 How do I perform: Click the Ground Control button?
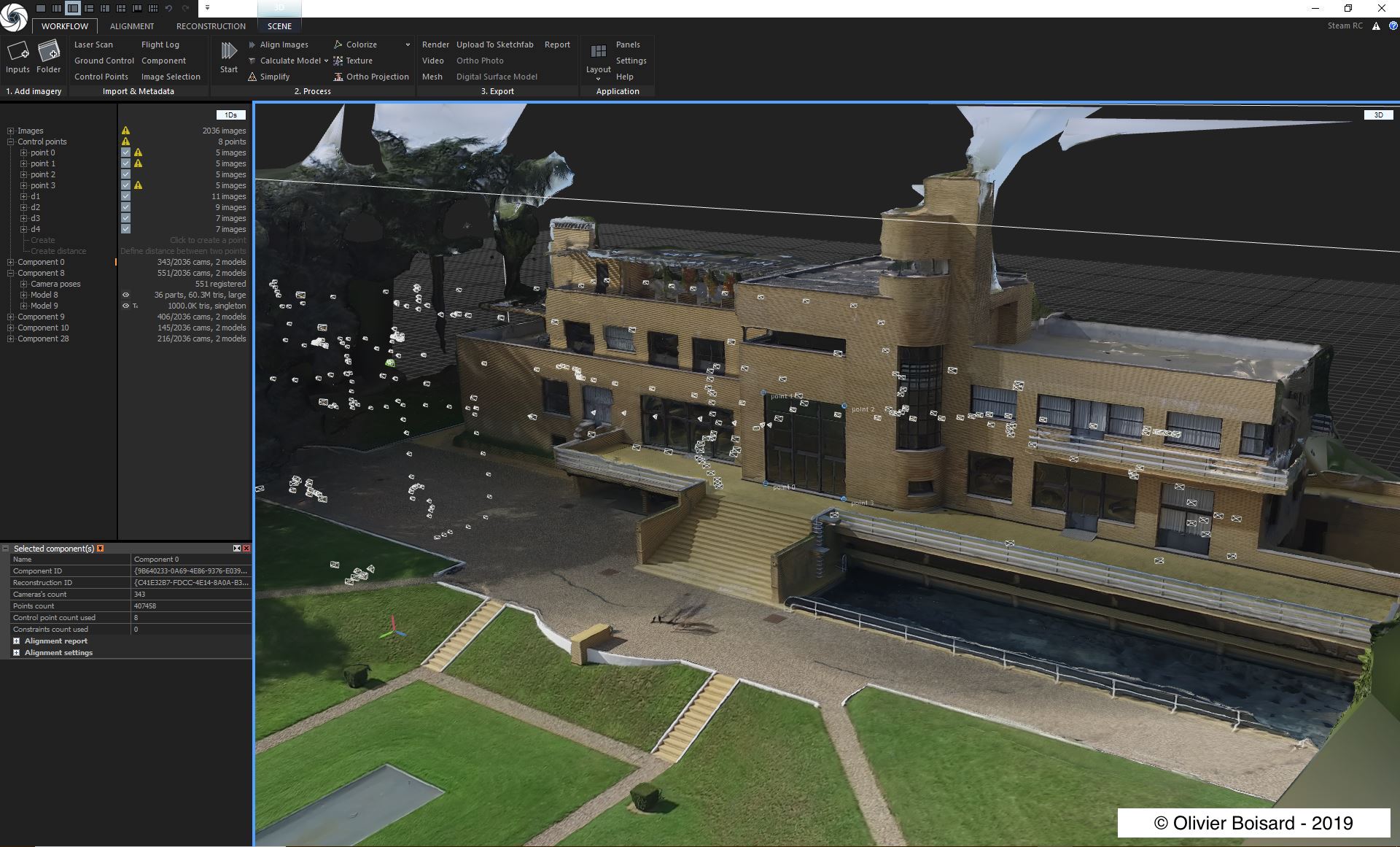coord(104,61)
